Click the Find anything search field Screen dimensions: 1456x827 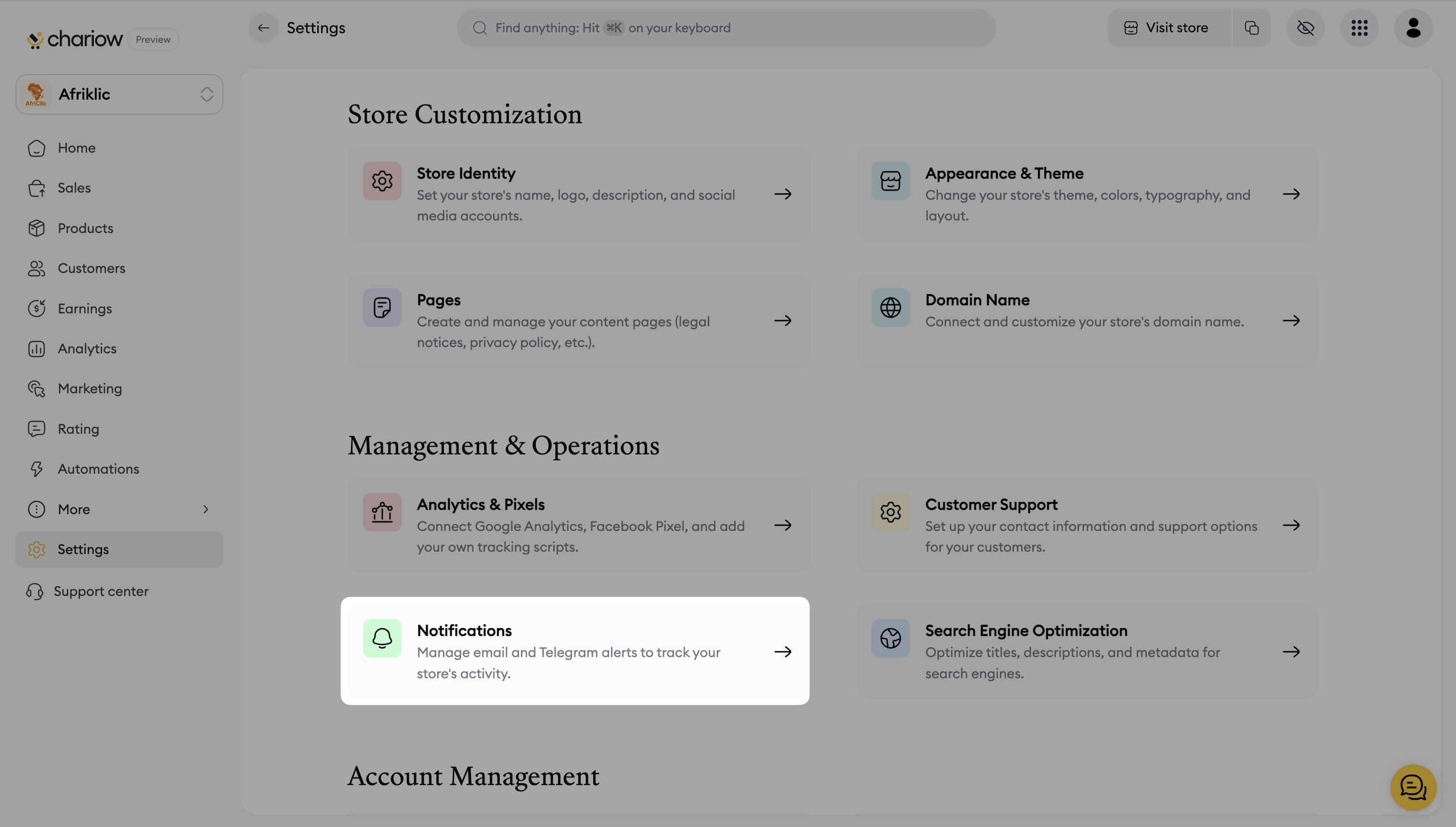726,28
